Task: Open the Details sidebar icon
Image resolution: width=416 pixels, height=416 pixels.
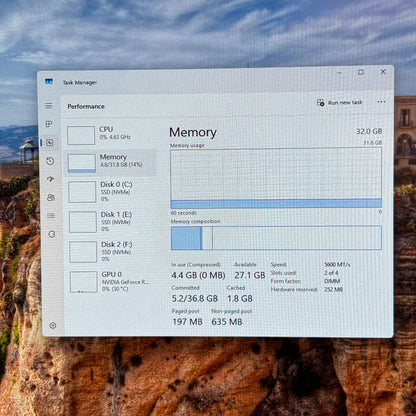Action: [x=51, y=216]
